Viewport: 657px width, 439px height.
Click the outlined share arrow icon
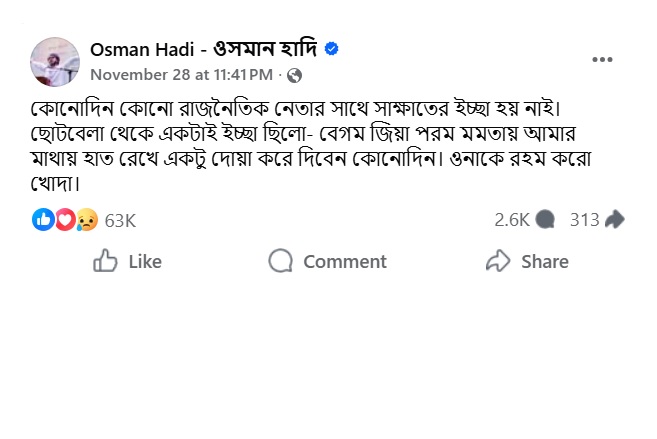pos(497,261)
